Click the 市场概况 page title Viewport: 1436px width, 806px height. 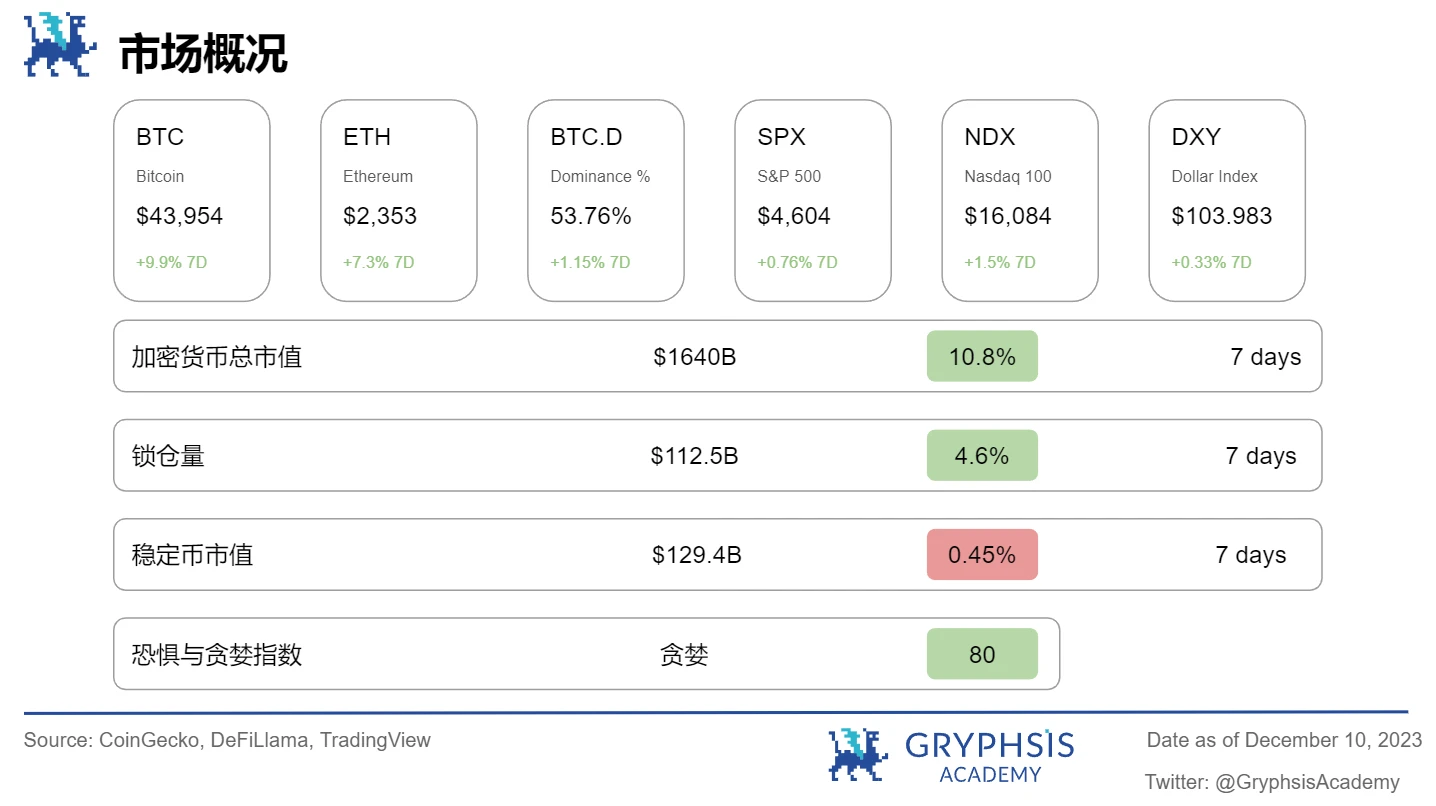point(203,54)
